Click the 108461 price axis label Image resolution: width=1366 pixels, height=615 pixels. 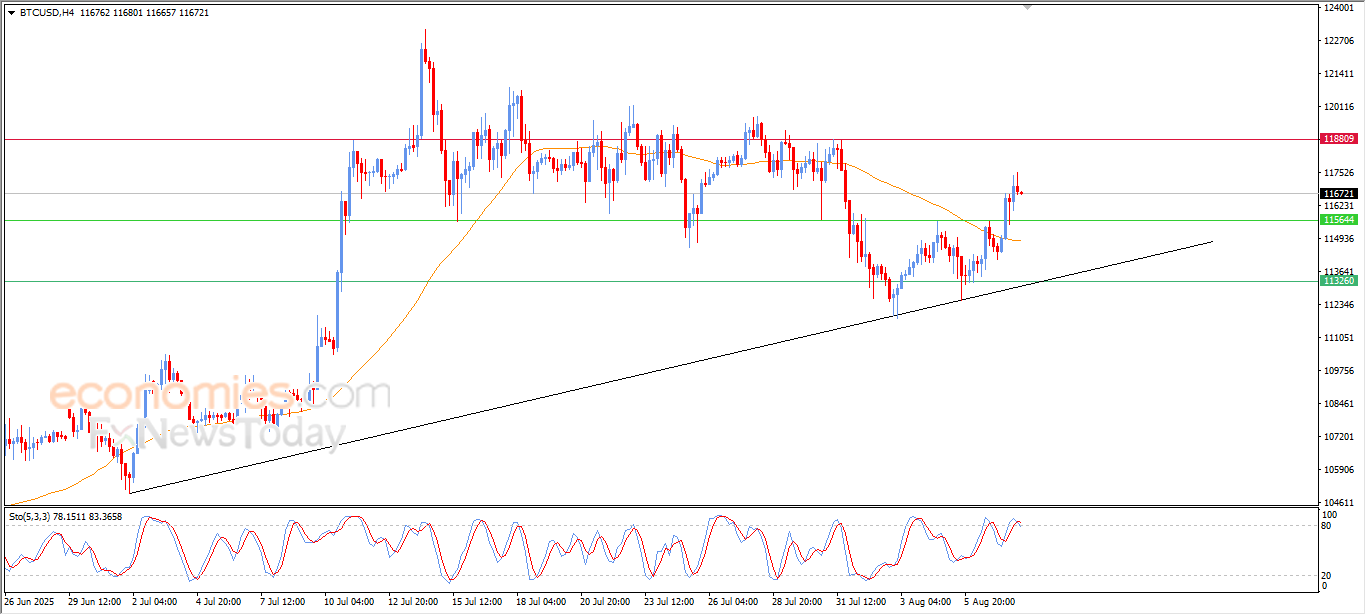tap(1339, 404)
